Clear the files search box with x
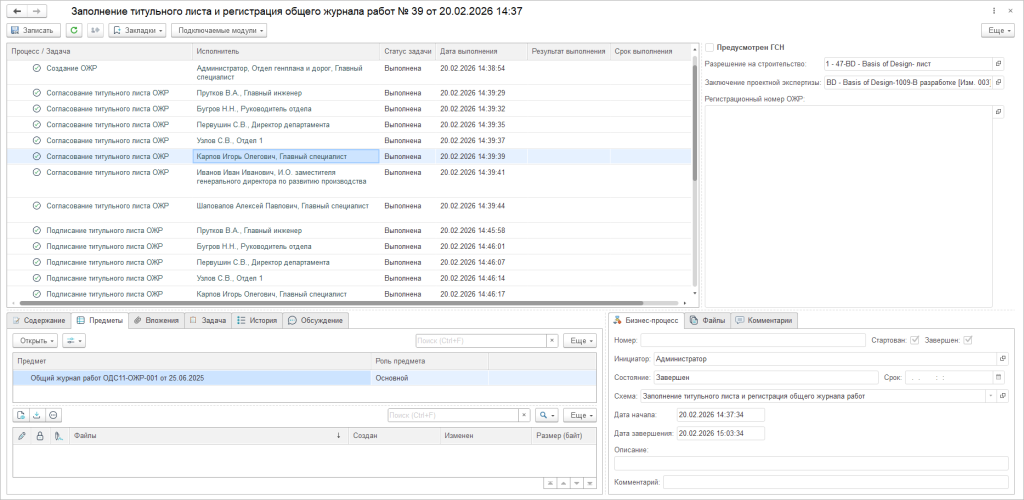The image size is (1024, 500). point(524,415)
